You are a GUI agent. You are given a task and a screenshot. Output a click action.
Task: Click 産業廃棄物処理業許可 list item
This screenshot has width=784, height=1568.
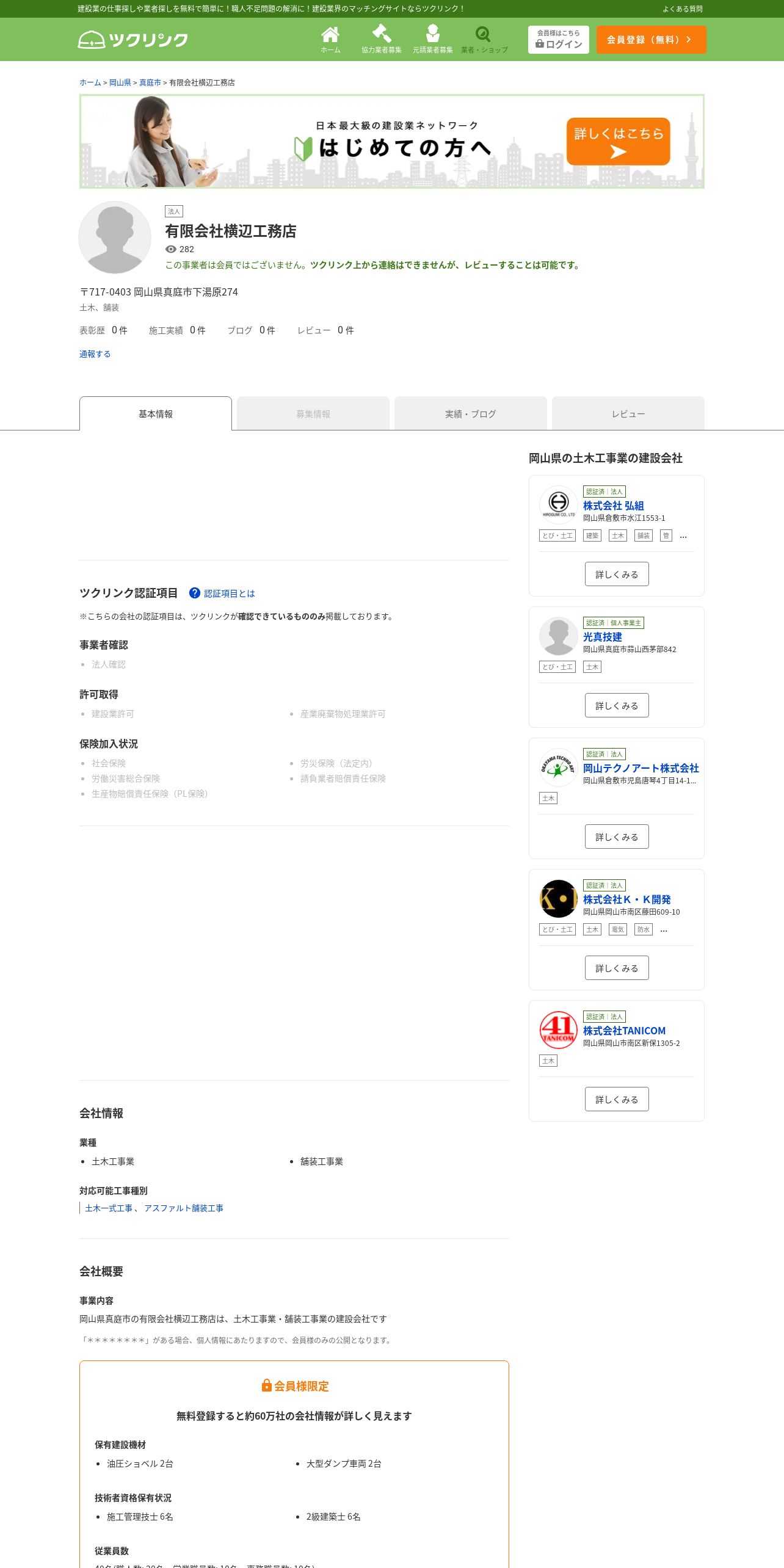pos(343,714)
